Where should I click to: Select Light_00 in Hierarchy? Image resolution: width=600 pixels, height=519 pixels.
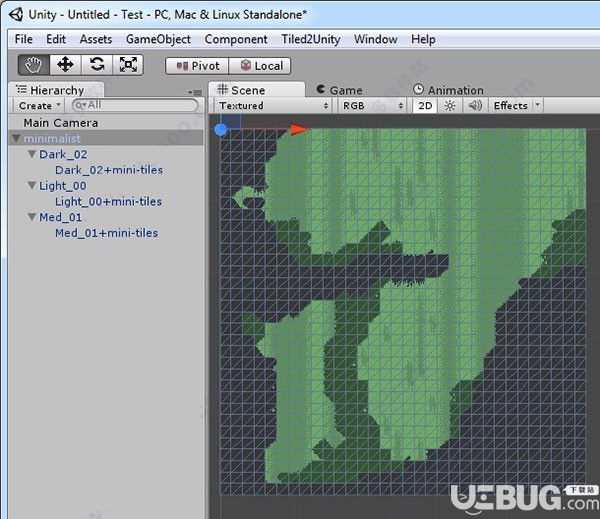pos(63,186)
